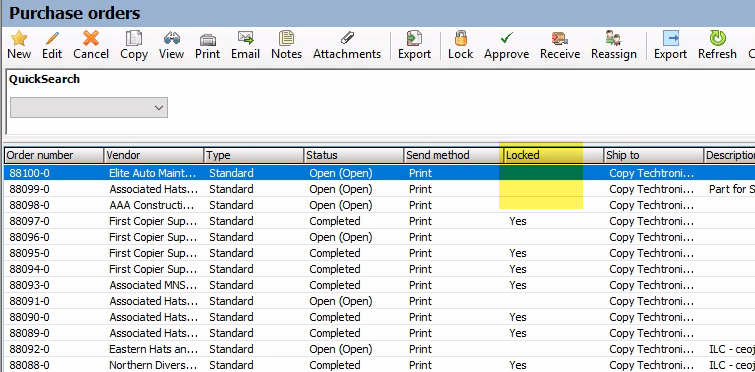
Task: Select order 88088-0 row
Action: 379,365
